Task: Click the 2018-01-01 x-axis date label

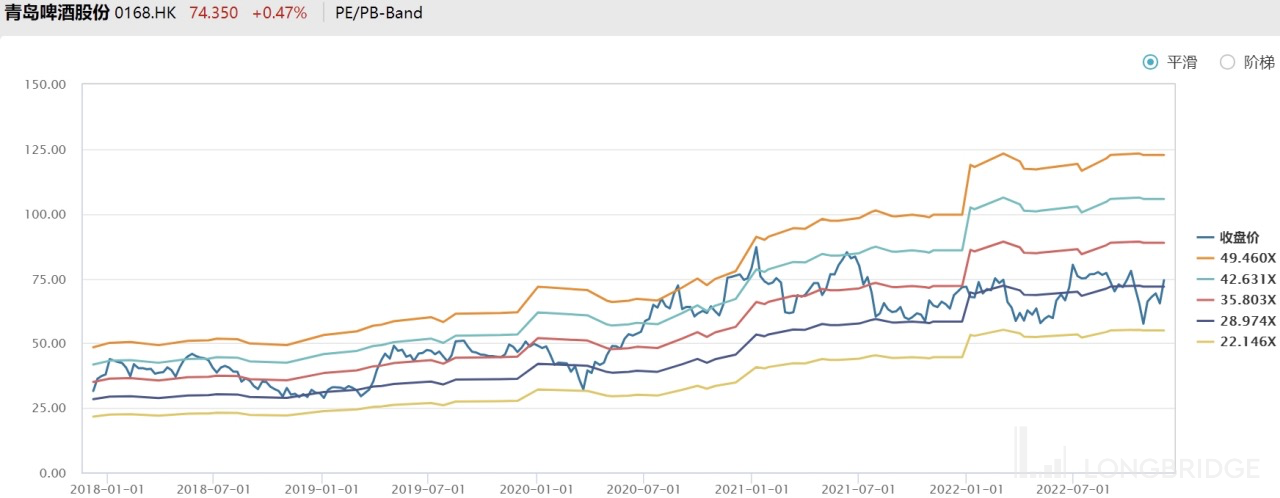Action: 107,489
